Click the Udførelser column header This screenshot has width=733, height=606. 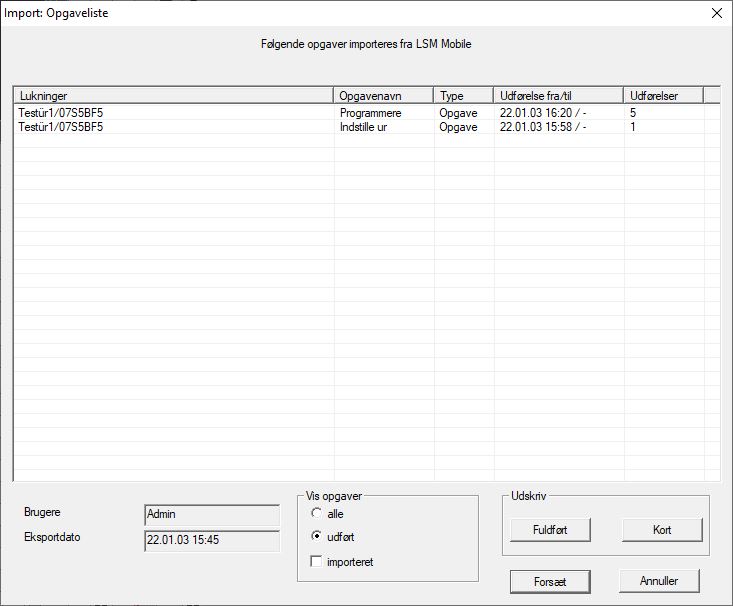[662, 96]
